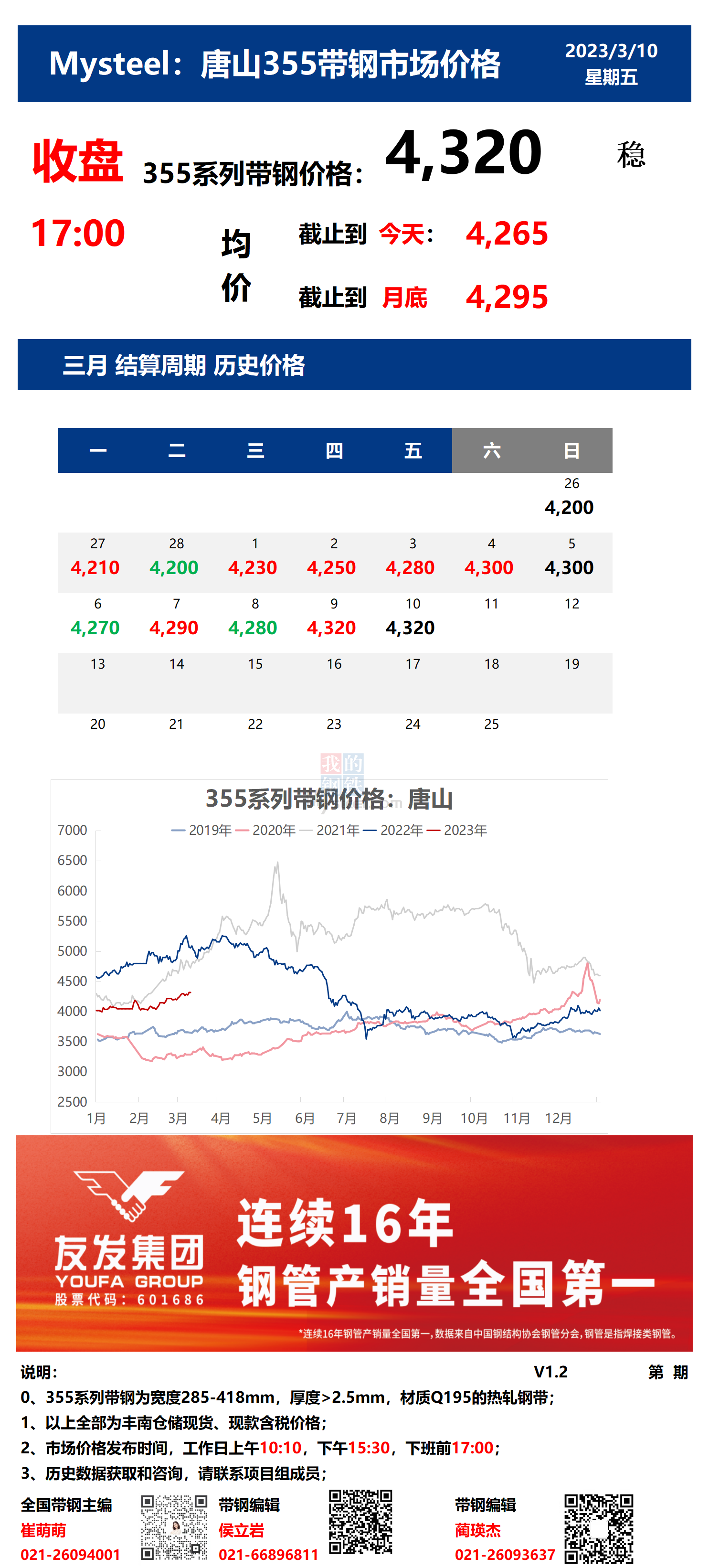The height and width of the screenshot is (1568, 709).
Task: Click the date 2023/3/10
Action: 611,51
